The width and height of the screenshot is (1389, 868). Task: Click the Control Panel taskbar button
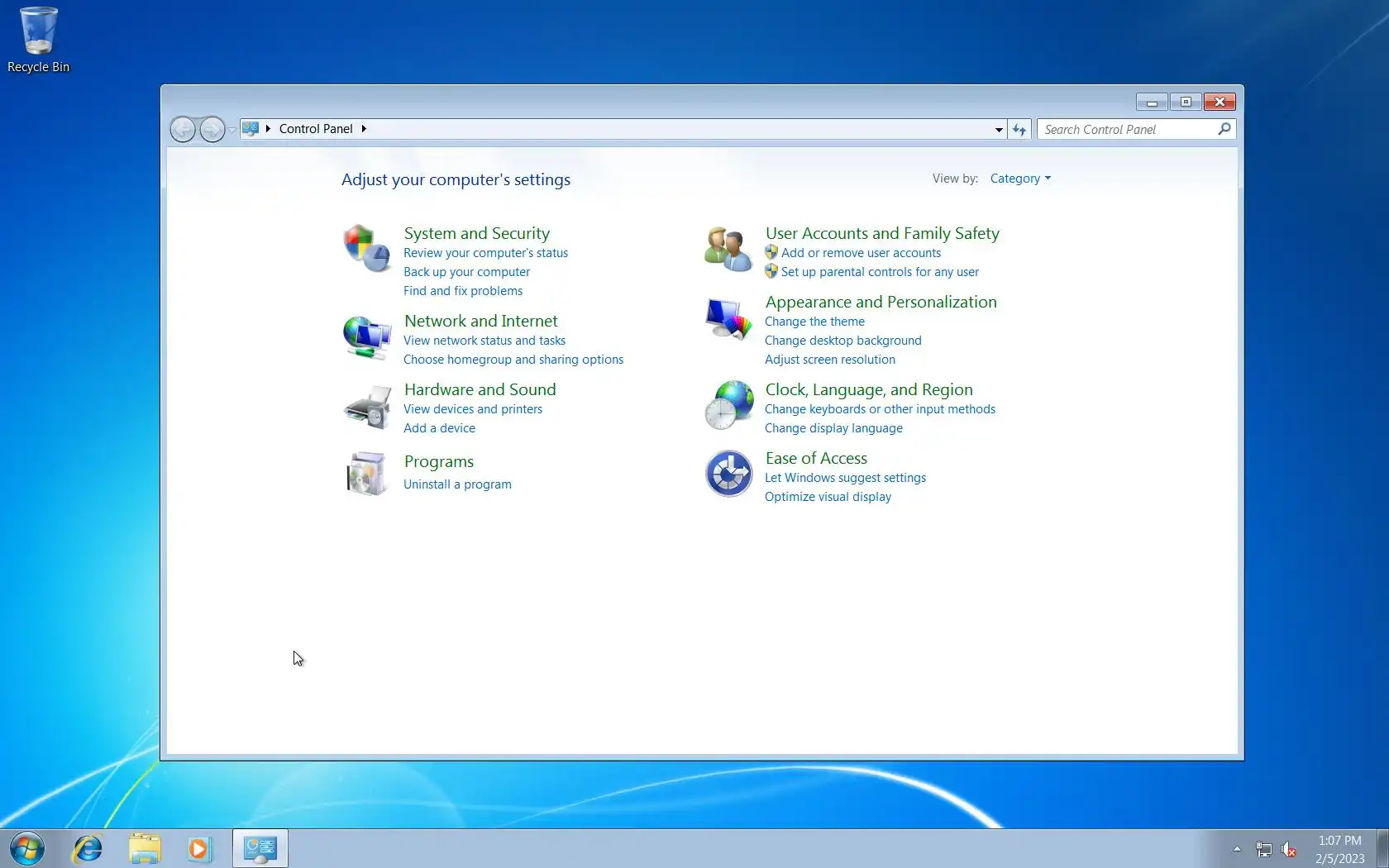point(260,849)
